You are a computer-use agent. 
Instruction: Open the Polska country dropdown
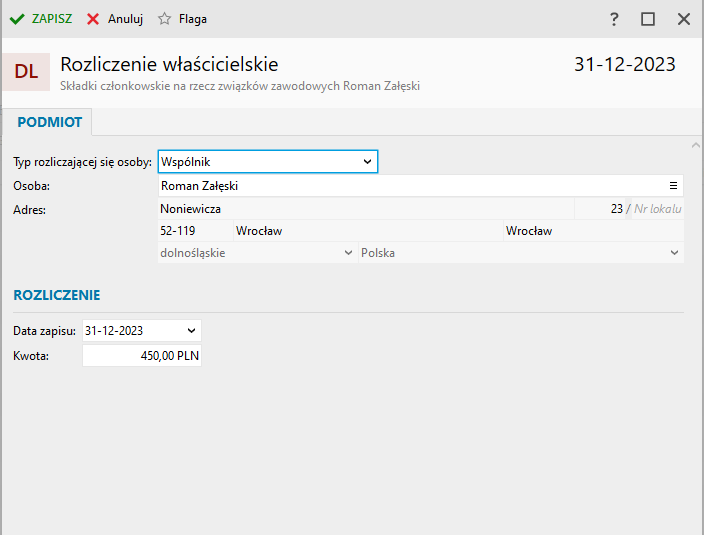[x=674, y=253]
